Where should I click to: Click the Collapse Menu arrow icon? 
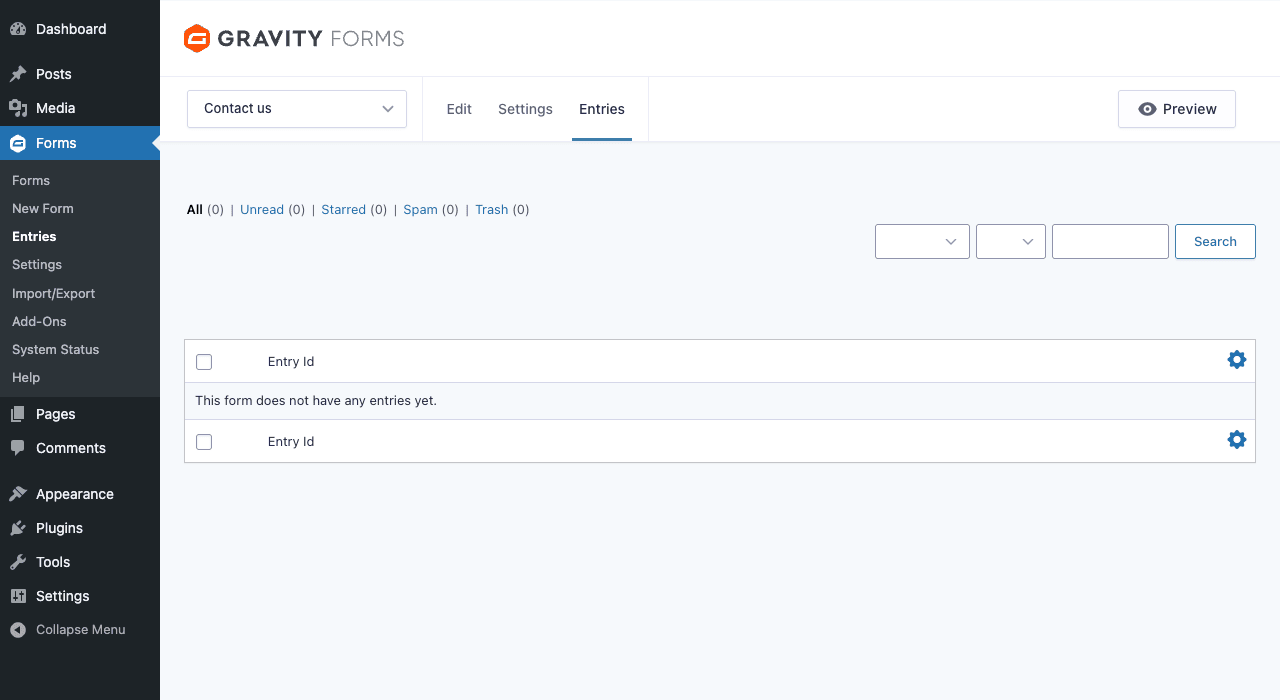18,630
